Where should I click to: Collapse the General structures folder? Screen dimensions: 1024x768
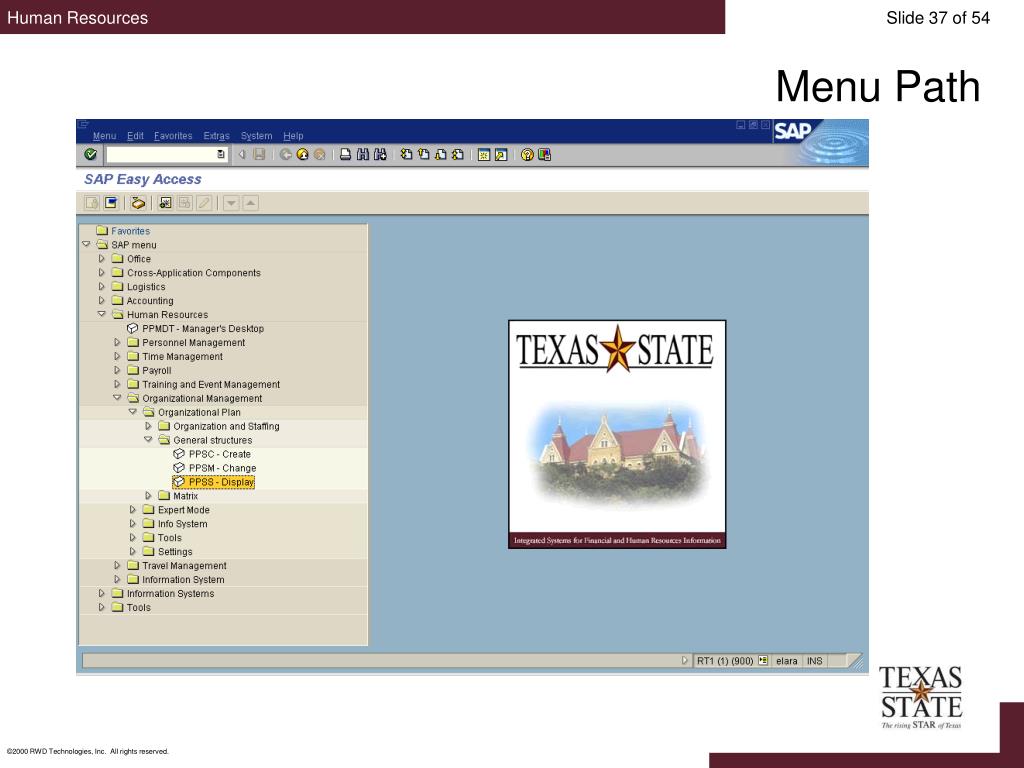[x=148, y=440]
